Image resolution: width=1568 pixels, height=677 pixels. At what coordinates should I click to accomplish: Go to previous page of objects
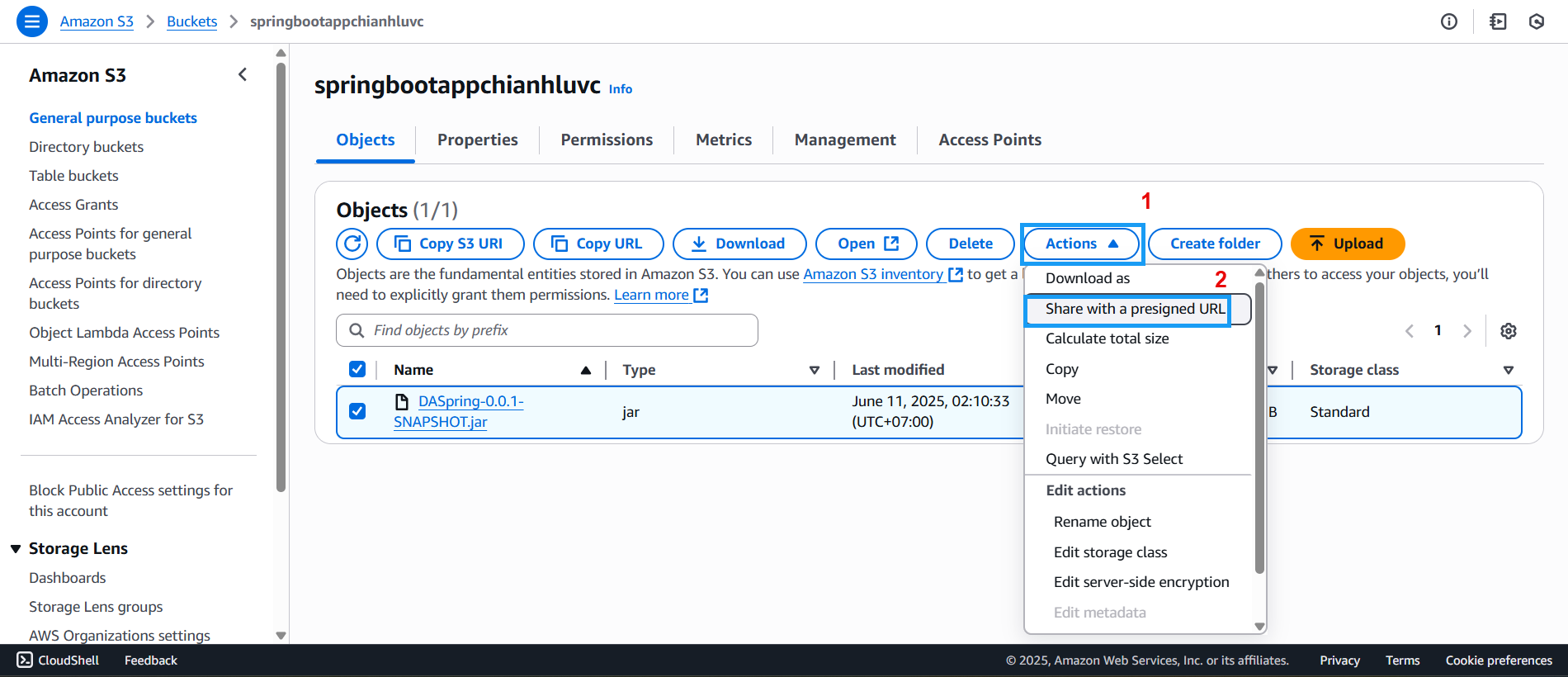[1410, 331]
